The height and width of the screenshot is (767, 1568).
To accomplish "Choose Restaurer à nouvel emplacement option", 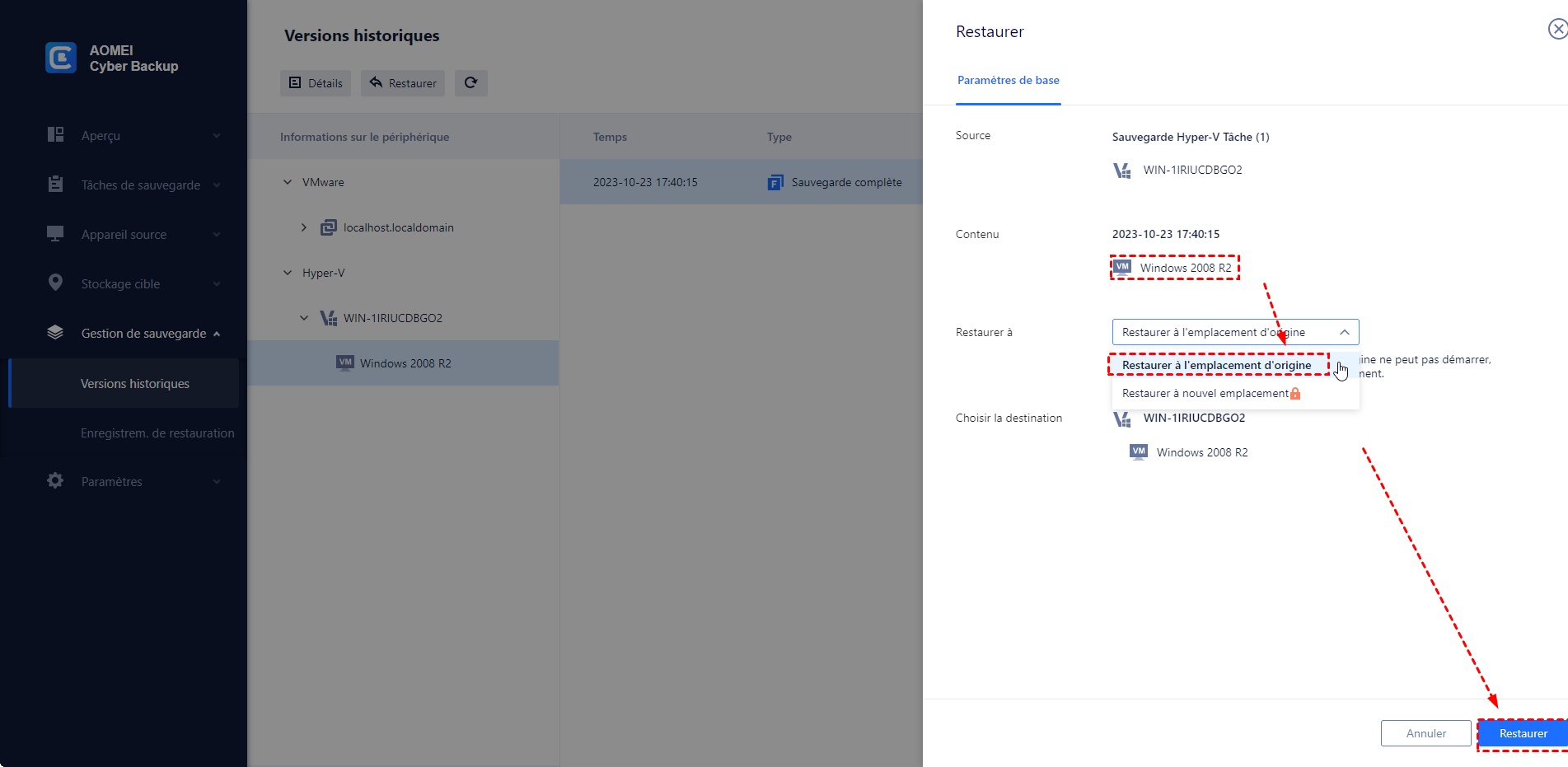I will (1205, 393).
